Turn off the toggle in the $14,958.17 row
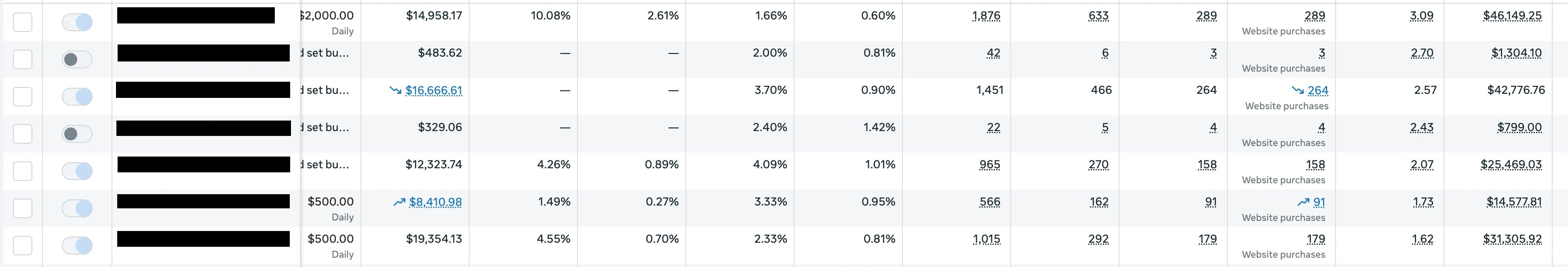 77,23
